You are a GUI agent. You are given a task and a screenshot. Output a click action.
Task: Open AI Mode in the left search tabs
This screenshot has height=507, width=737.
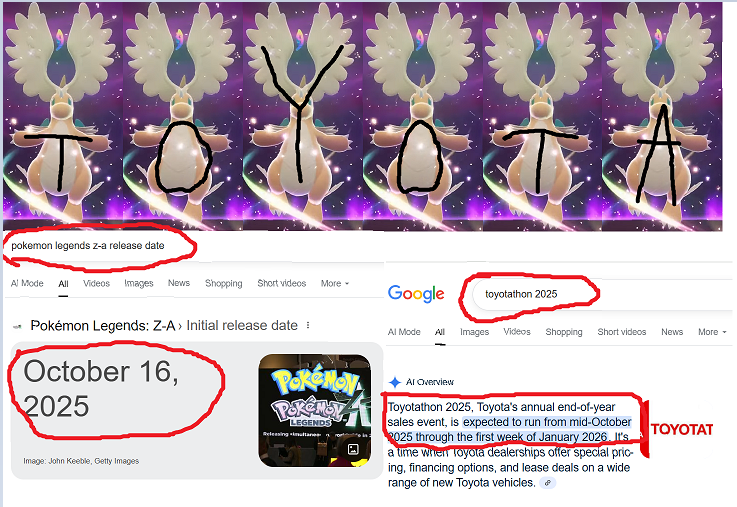coord(27,283)
